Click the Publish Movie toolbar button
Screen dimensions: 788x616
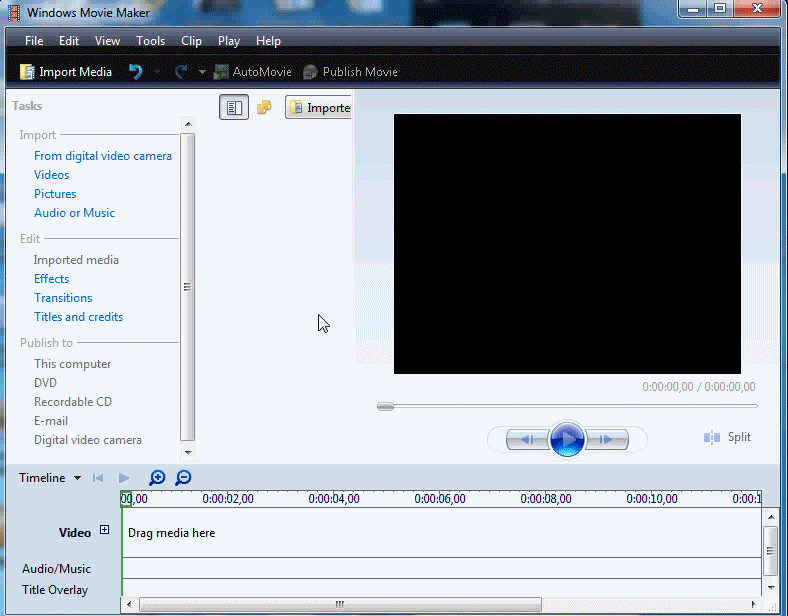tap(350, 72)
